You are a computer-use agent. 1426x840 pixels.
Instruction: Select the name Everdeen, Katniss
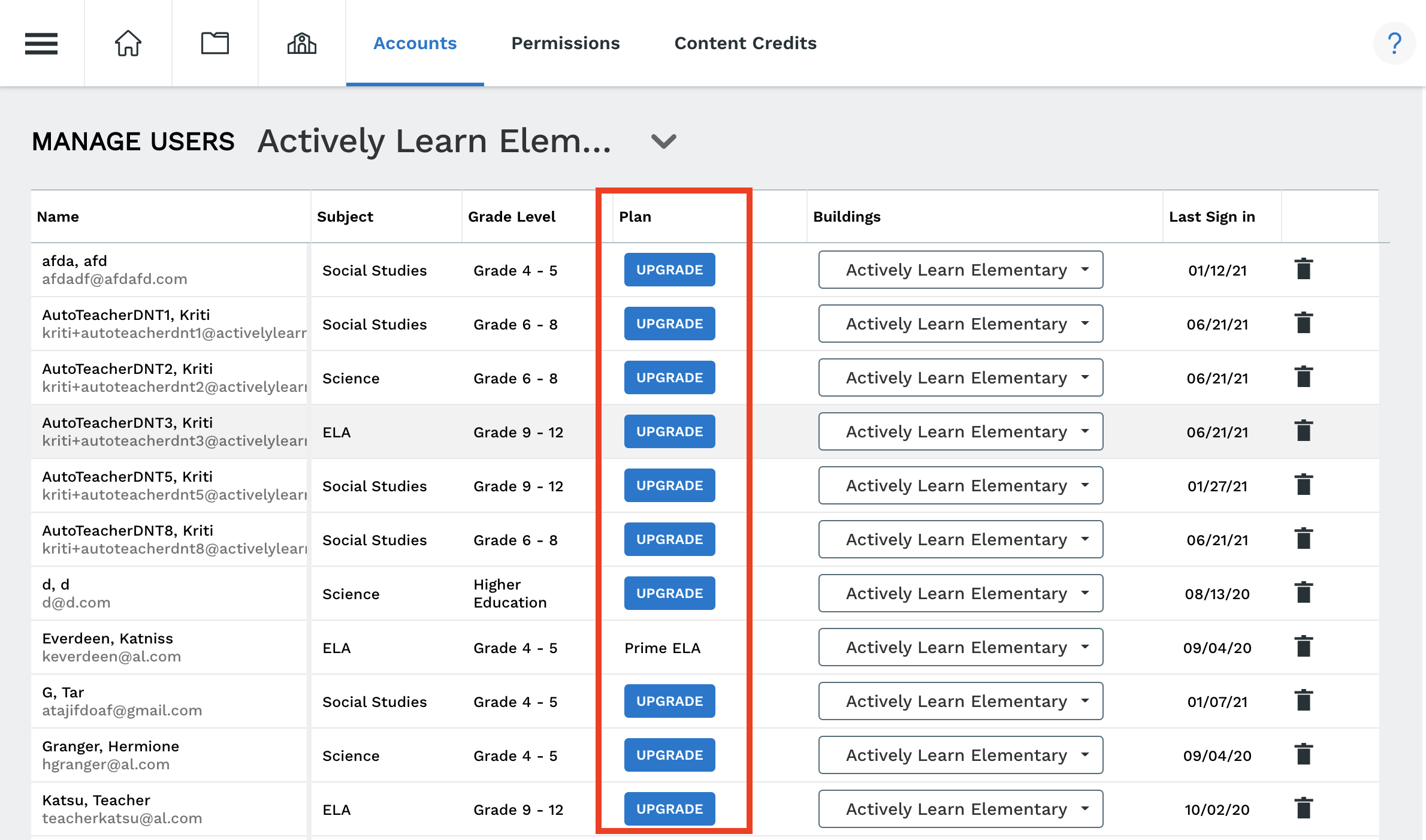pyautogui.click(x=107, y=639)
